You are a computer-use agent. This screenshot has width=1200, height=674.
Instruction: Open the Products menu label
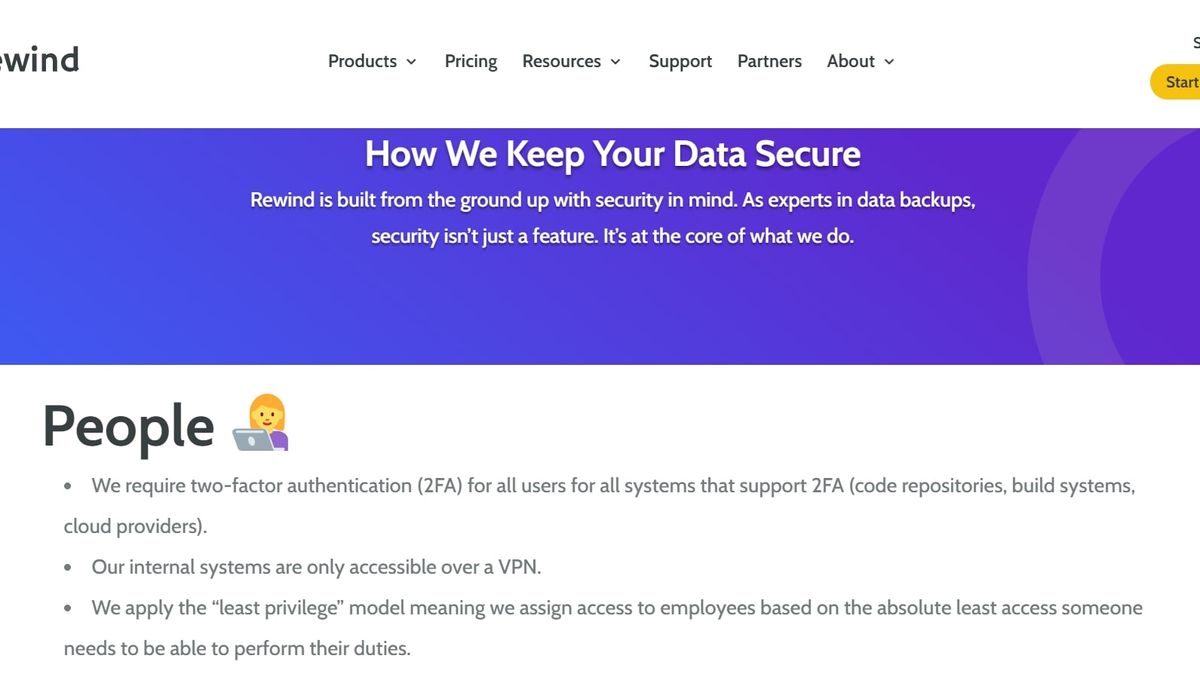click(x=362, y=61)
